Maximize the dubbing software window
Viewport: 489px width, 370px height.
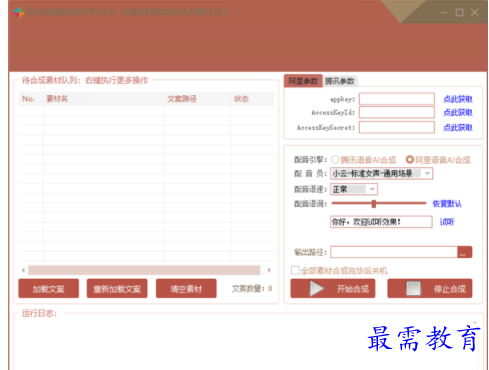point(460,13)
